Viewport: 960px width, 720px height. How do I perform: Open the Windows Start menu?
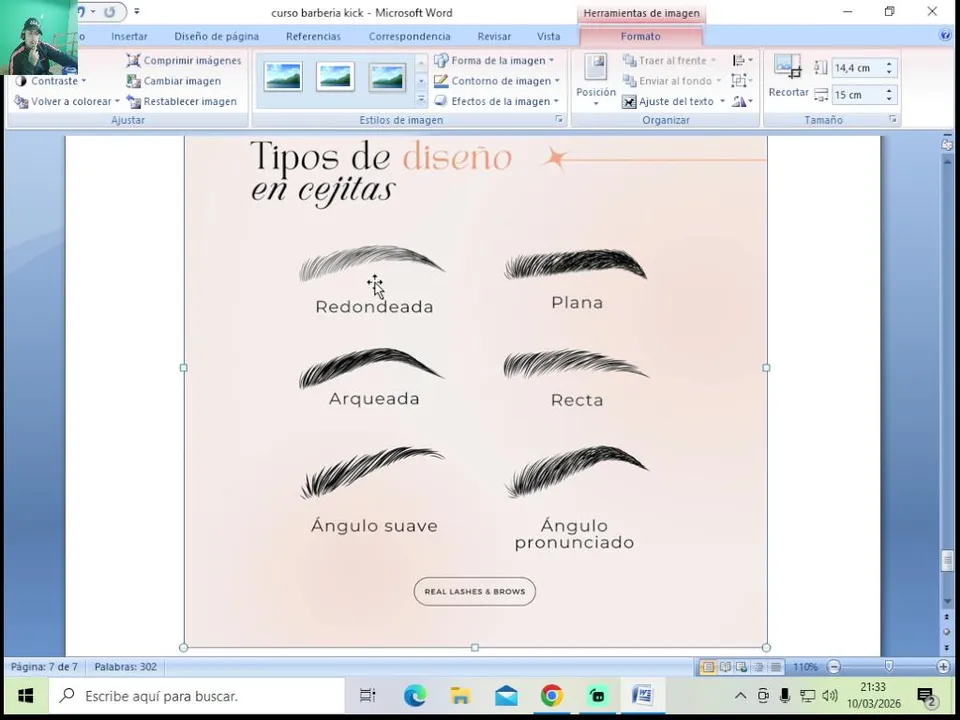pos(25,696)
